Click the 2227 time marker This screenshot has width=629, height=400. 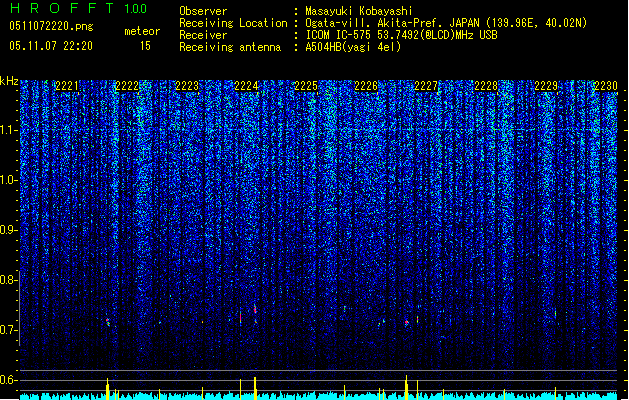pyautogui.click(x=426, y=86)
